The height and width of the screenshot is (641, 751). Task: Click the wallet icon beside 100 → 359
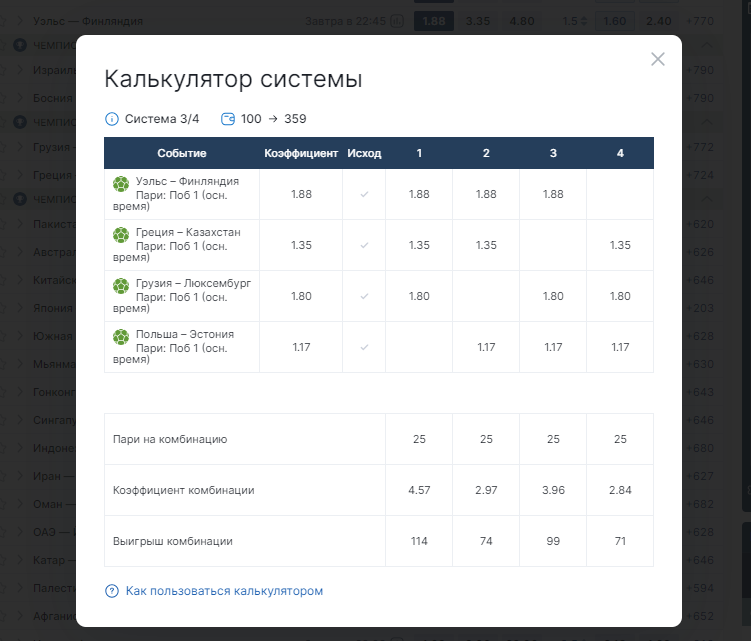coord(228,119)
